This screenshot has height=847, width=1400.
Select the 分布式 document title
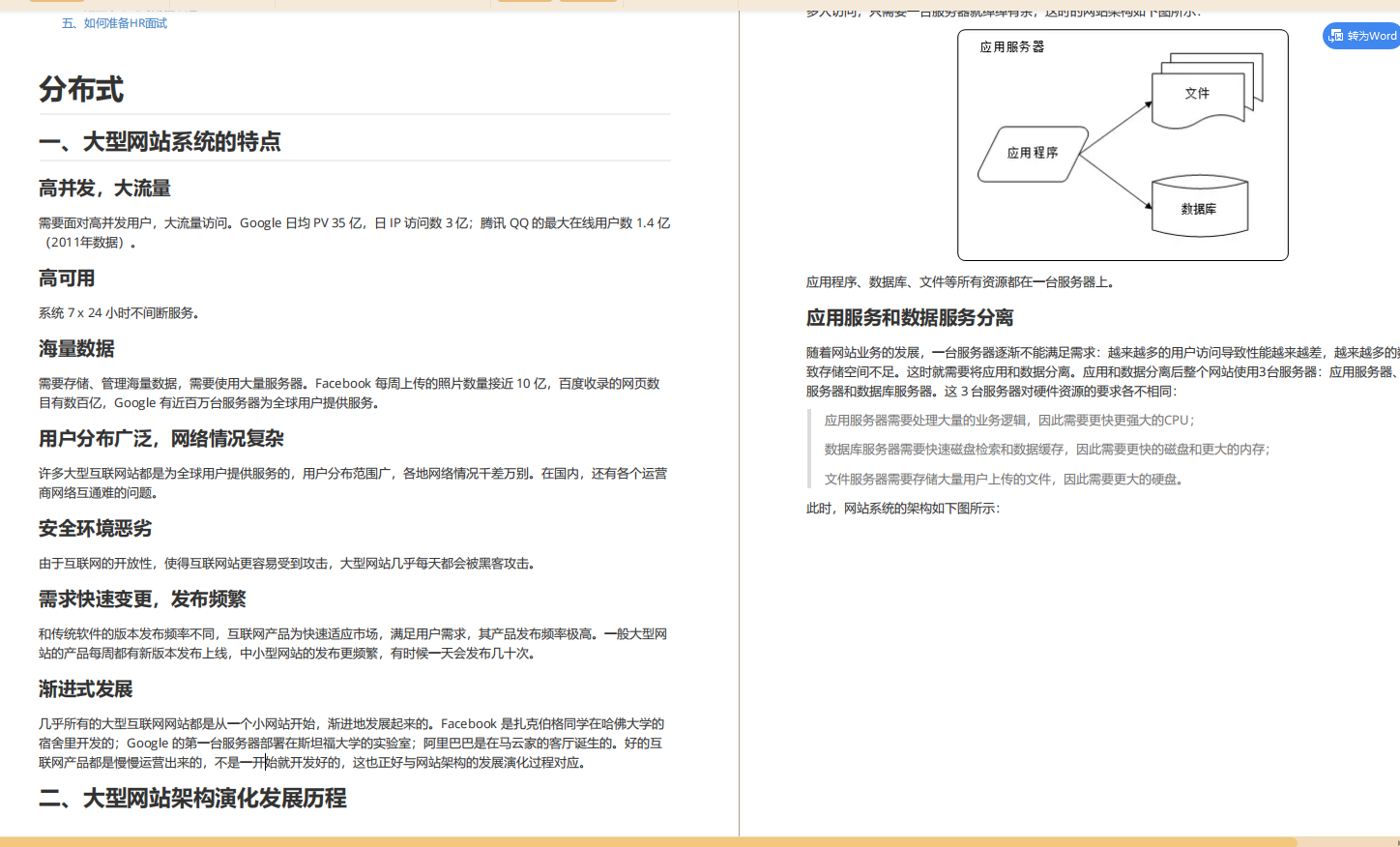tap(81, 90)
